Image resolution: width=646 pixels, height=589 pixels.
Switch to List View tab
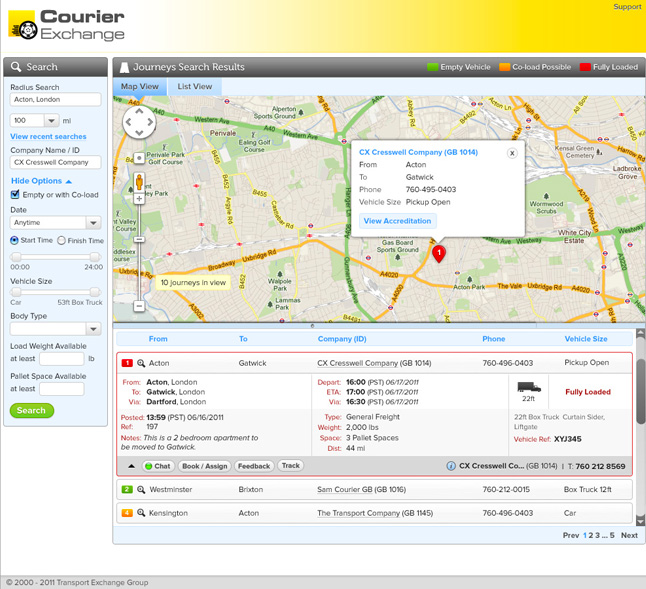(195, 86)
